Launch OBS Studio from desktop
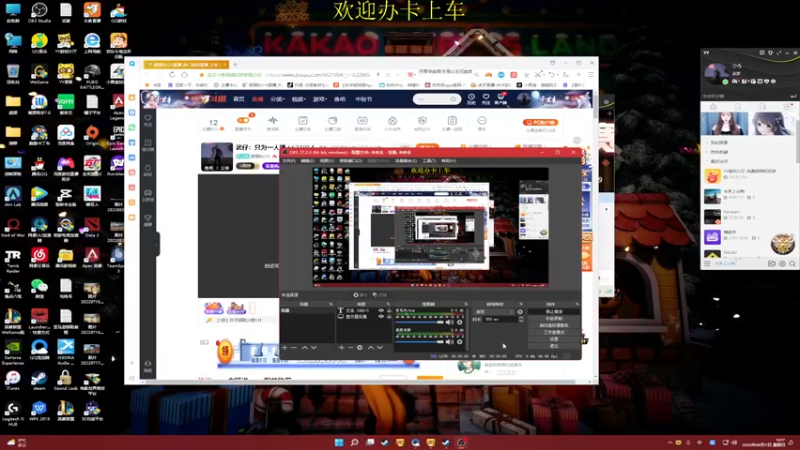800x450 pixels. 39,12
